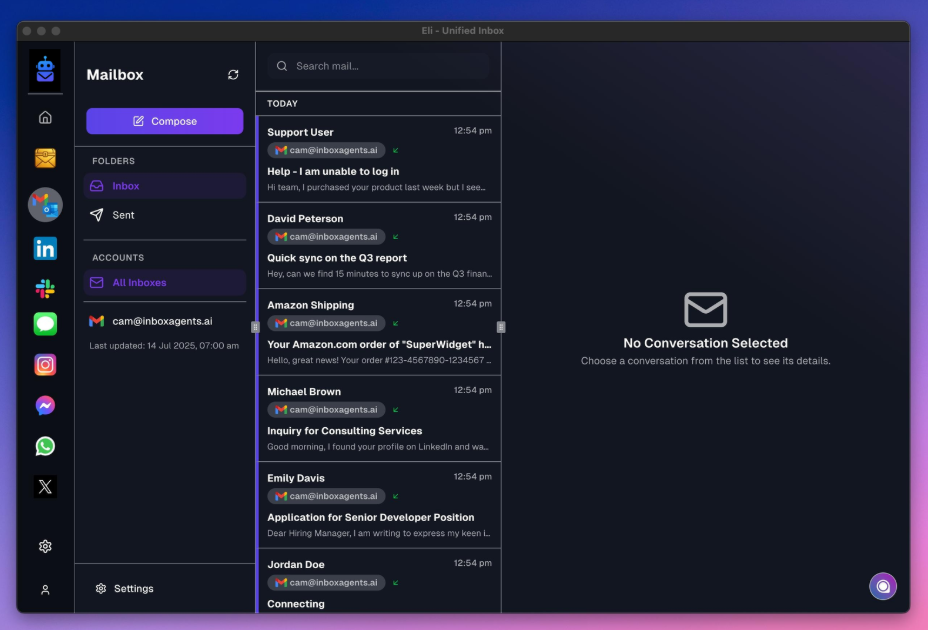Click the No Conversation Selected envelope icon
The height and width of the screenshot is (630, 928).
pyautogui.click(x=705, y=309)
